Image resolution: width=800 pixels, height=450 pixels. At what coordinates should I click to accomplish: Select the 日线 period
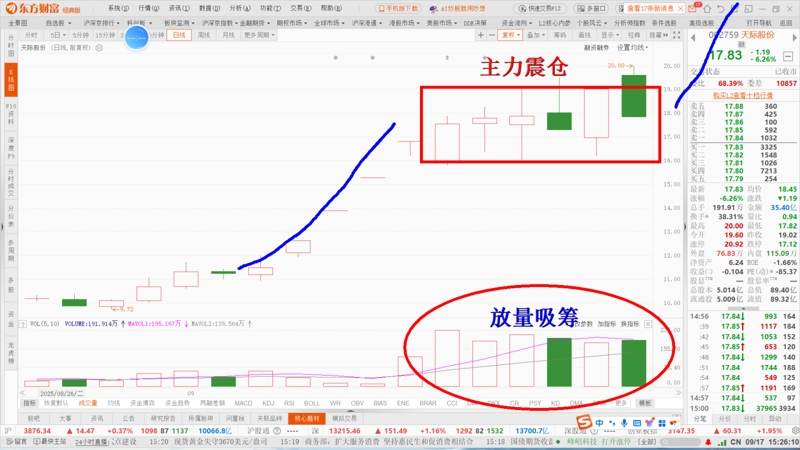(179, 35)
